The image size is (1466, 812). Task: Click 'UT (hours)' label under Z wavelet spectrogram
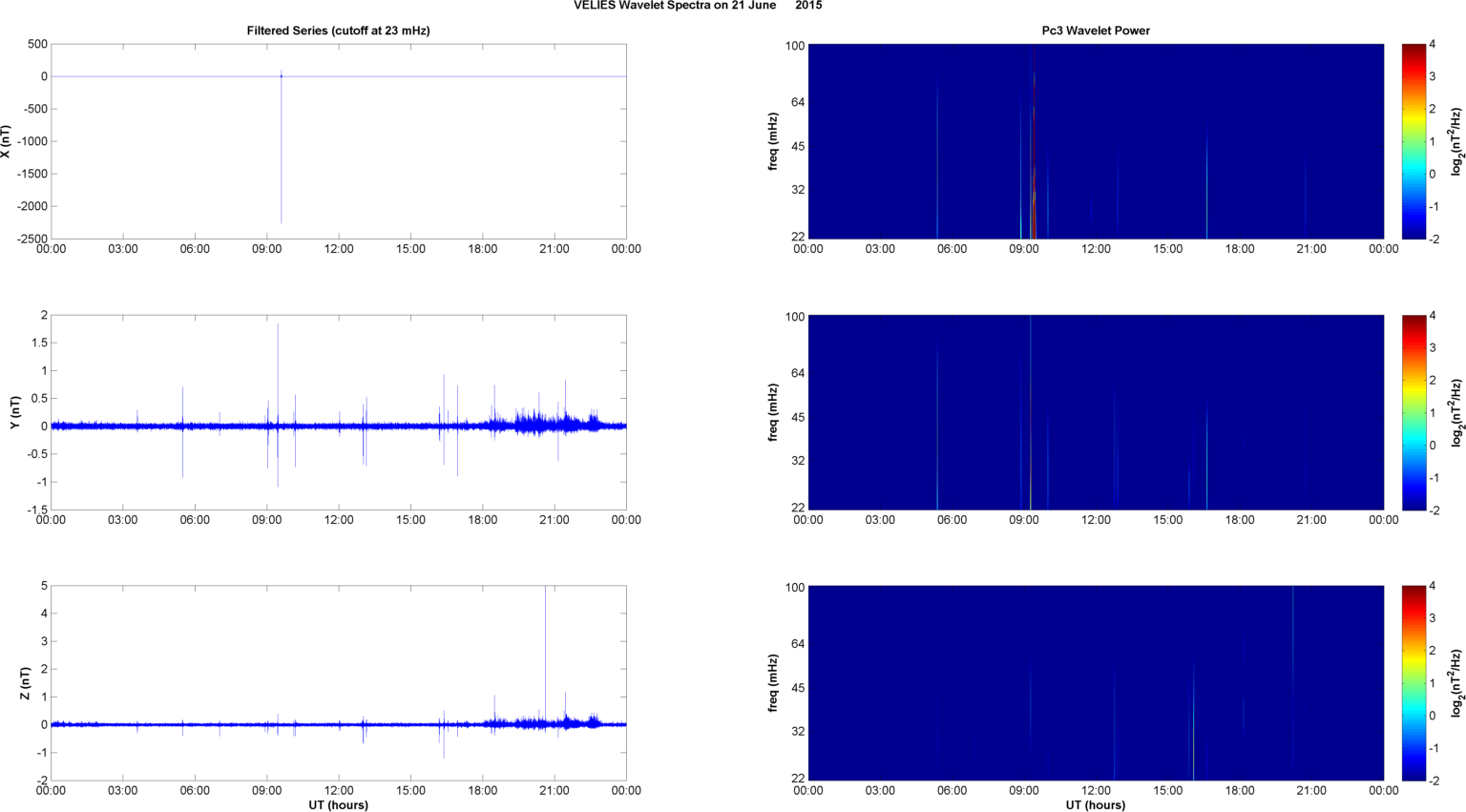[x=1096, y=805]
